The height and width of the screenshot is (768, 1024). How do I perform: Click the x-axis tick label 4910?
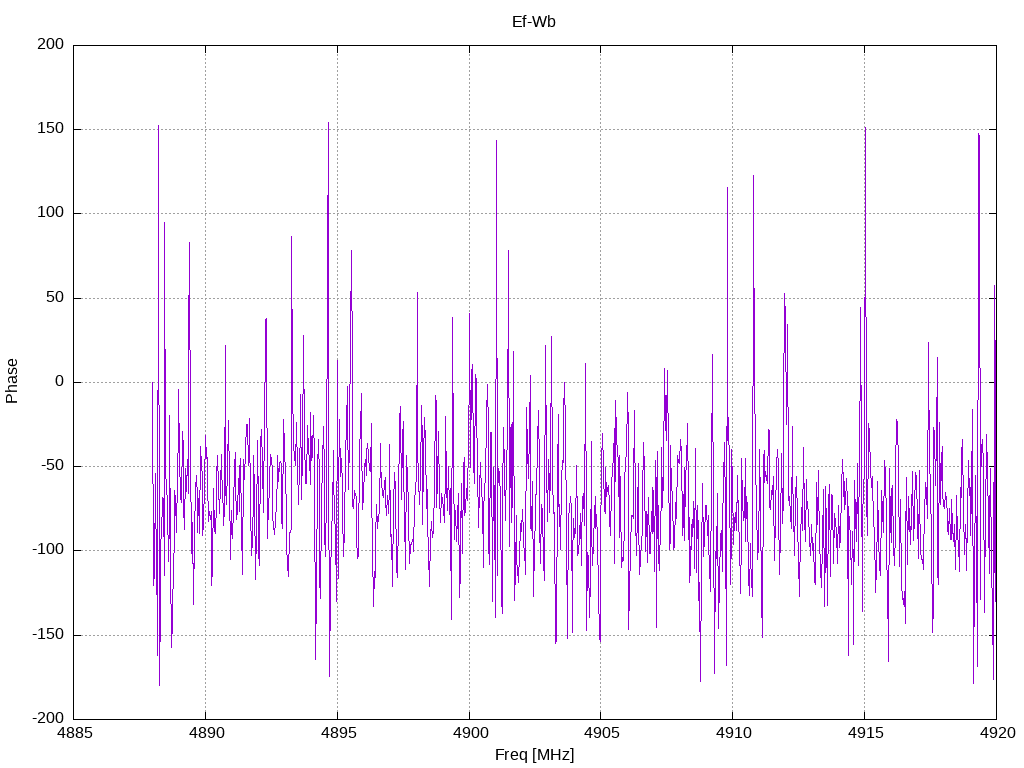[x=733, y=733]
